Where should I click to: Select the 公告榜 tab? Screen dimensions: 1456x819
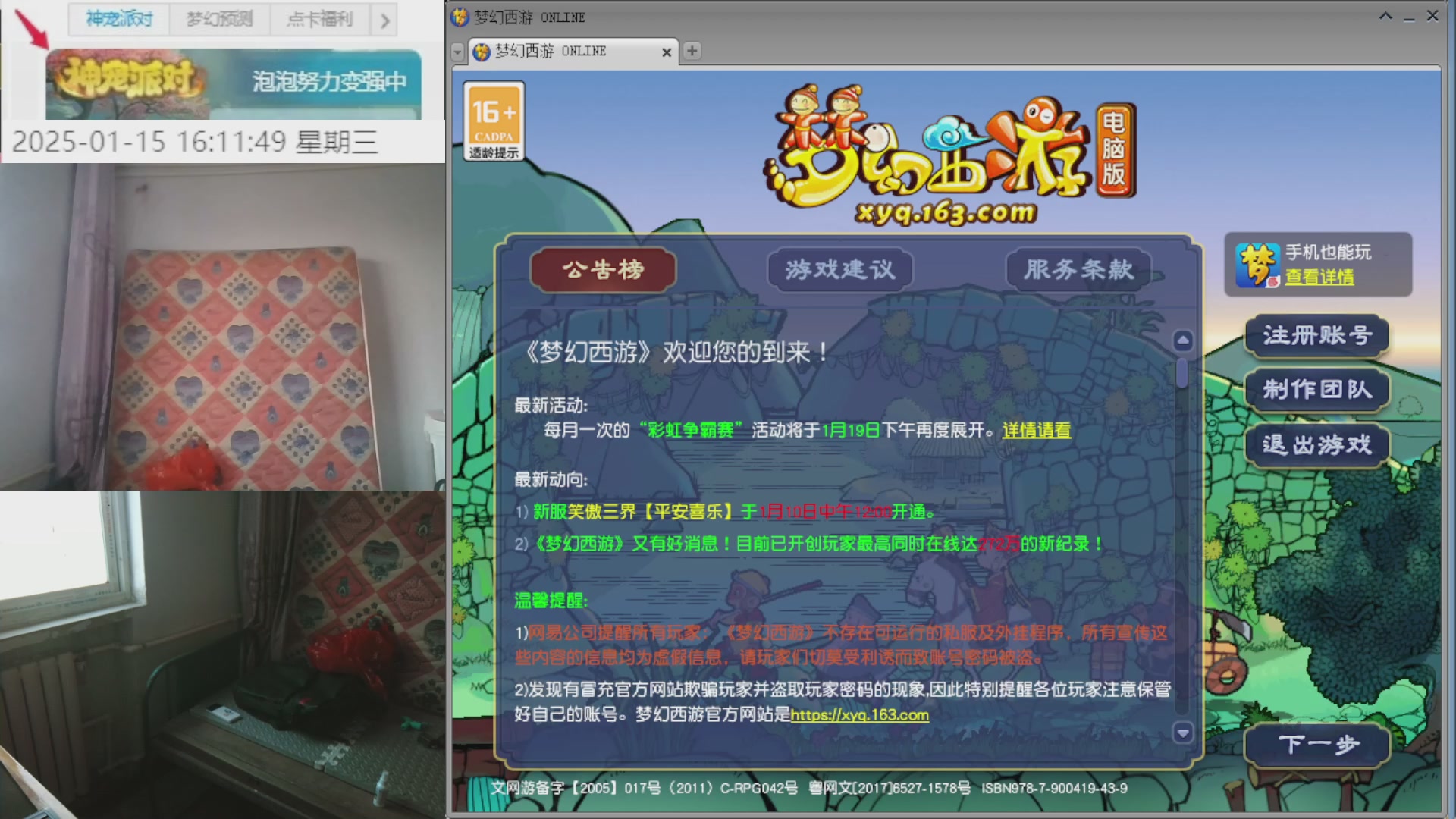603,269
